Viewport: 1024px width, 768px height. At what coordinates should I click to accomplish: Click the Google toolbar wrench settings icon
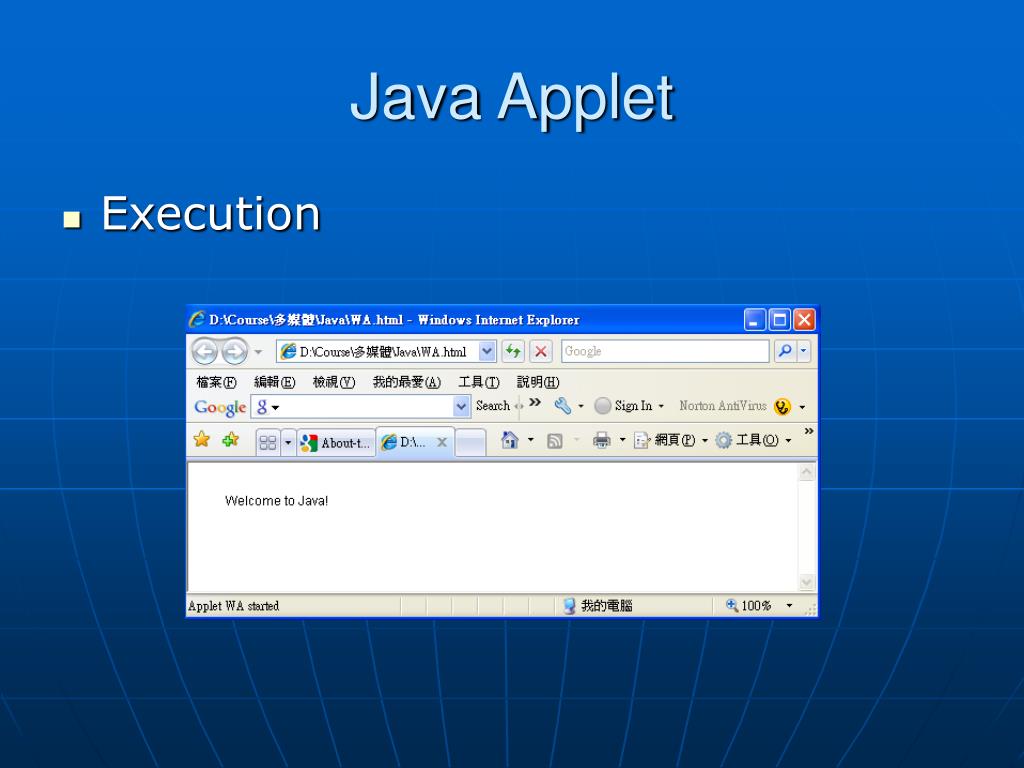point(562,406)
